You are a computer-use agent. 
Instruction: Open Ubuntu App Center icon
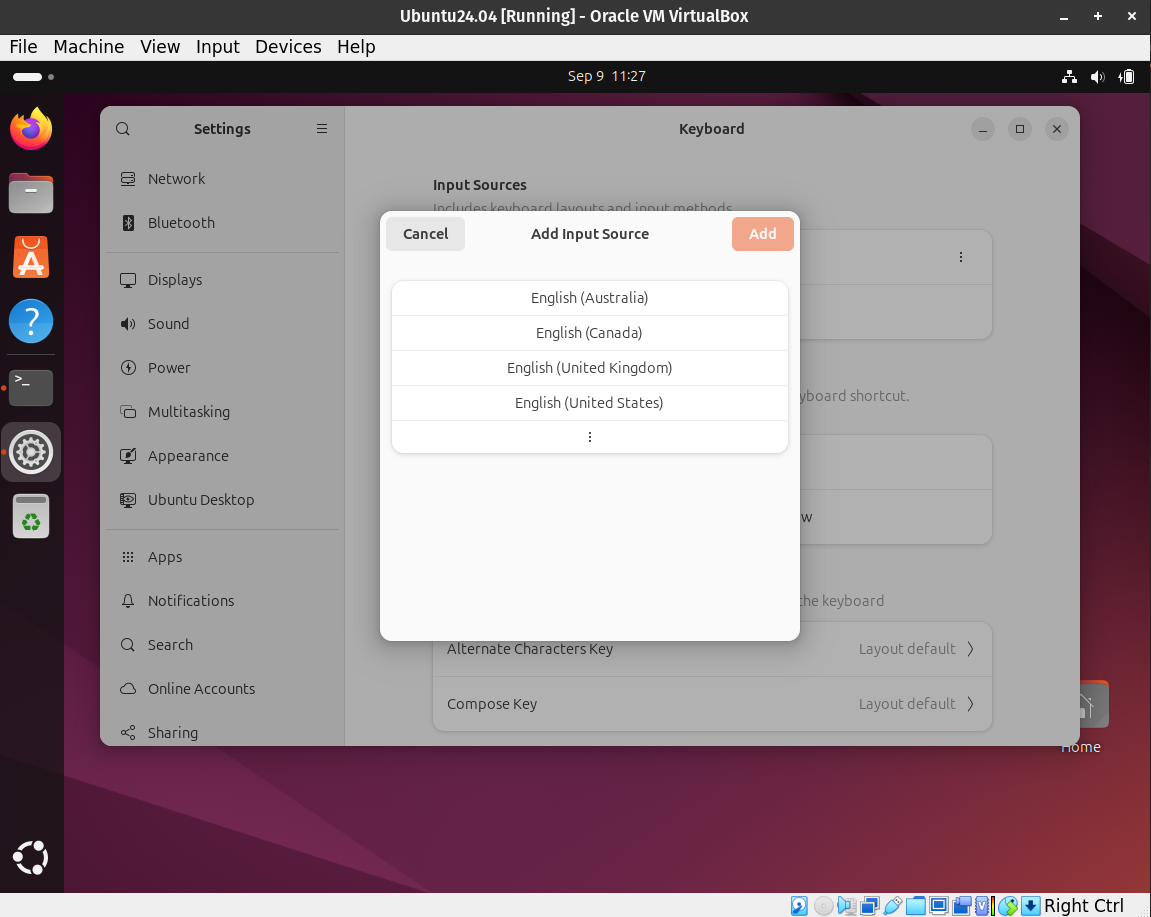(x=31, y=258)
